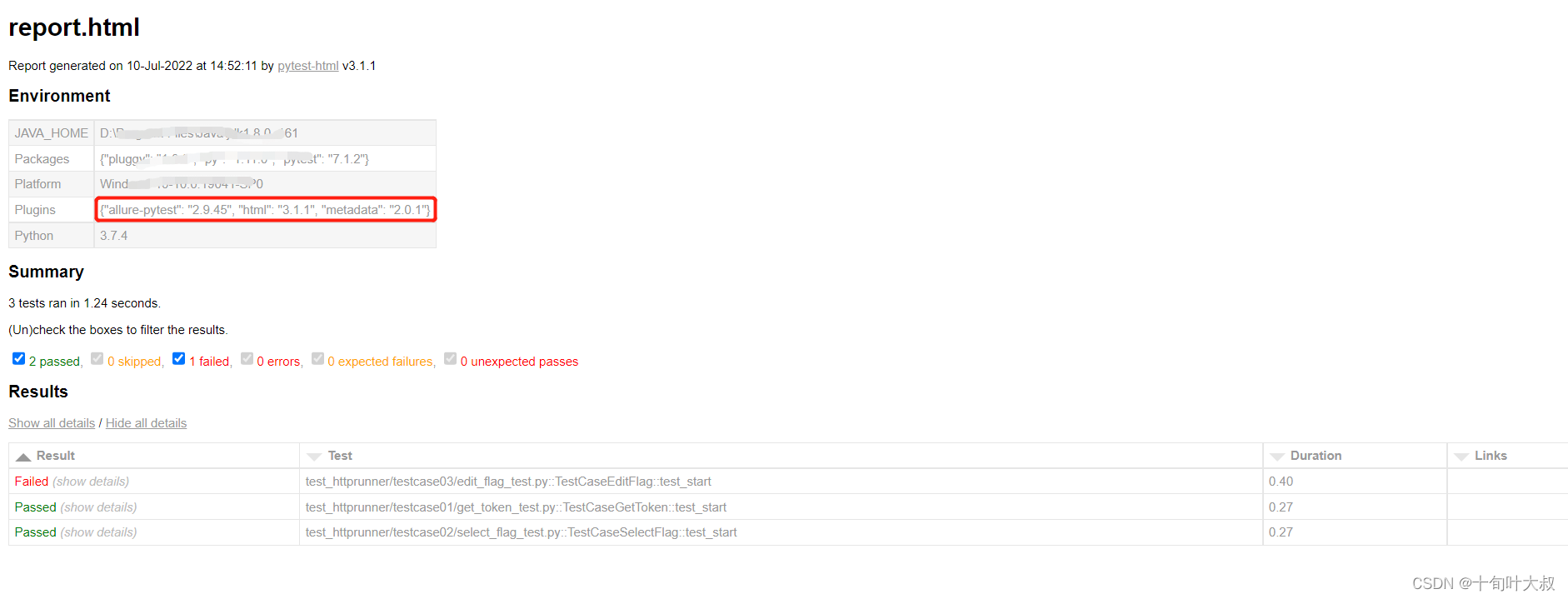This screenshot has height=599, width=1568.
Task: Click 'Hide all details' link
Action: pos(146,423)
